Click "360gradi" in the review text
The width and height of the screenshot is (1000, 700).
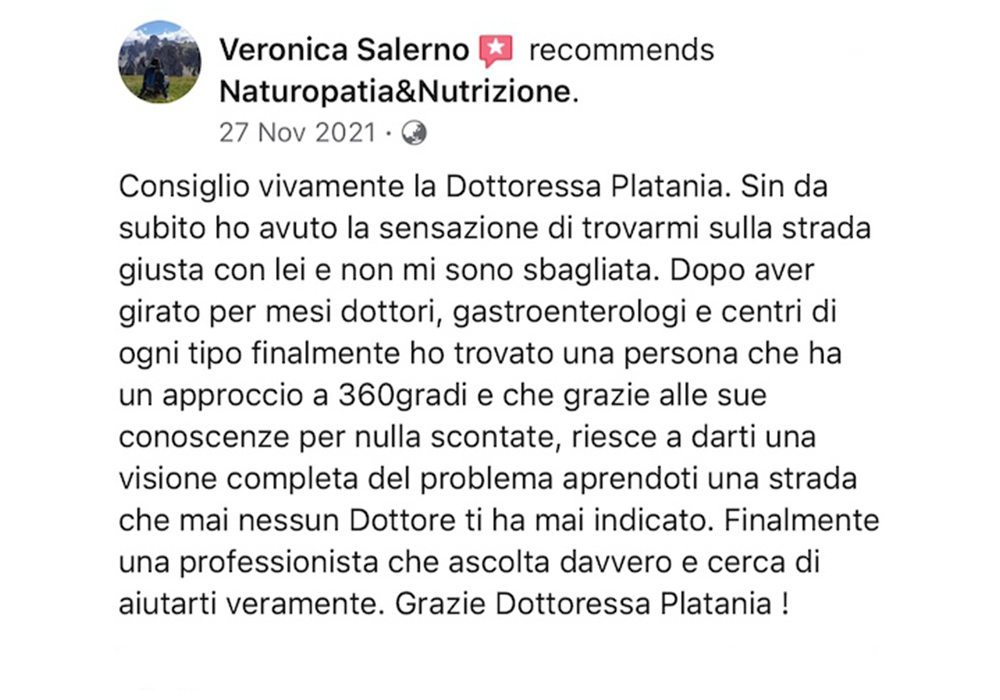point(403,396)
